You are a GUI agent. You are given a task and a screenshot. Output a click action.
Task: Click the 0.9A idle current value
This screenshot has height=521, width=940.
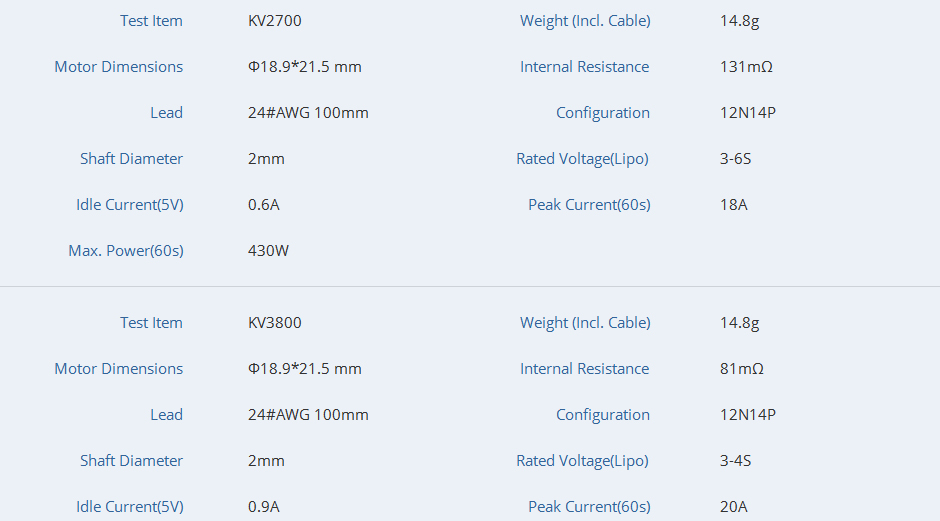coord(264,507)
